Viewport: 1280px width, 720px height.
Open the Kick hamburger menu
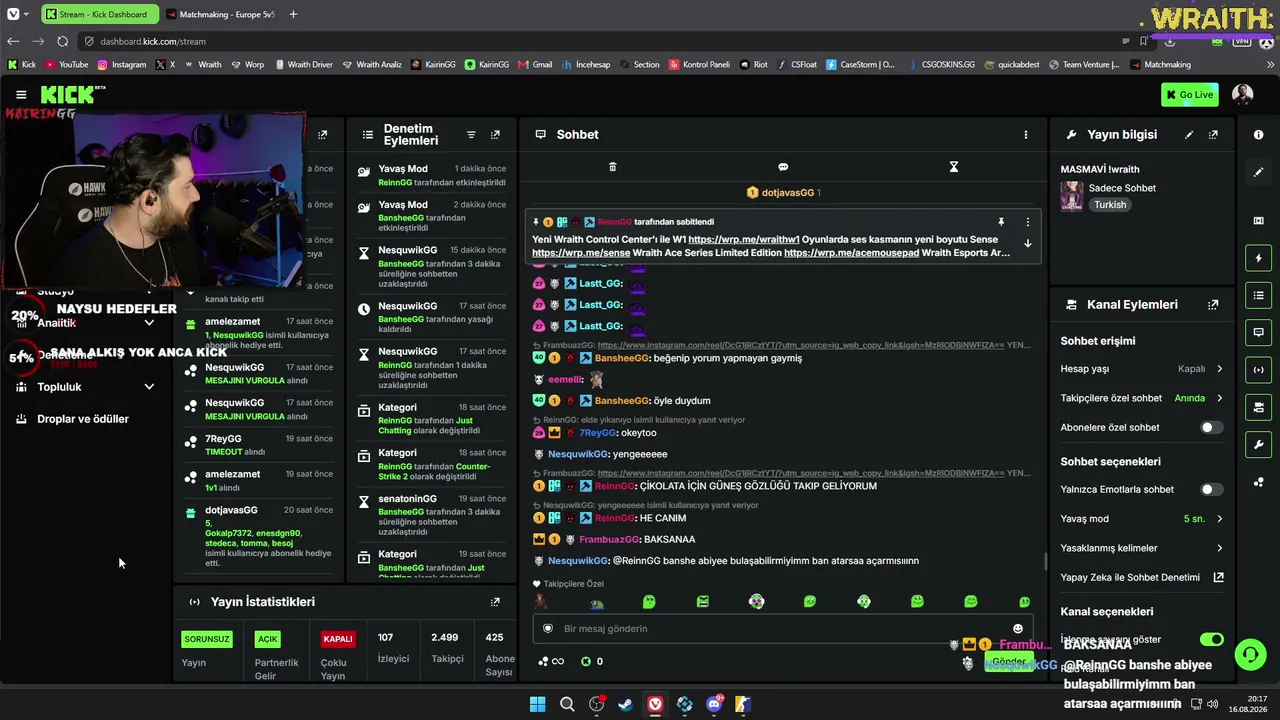pyautogui.click(x=21, y=95)
